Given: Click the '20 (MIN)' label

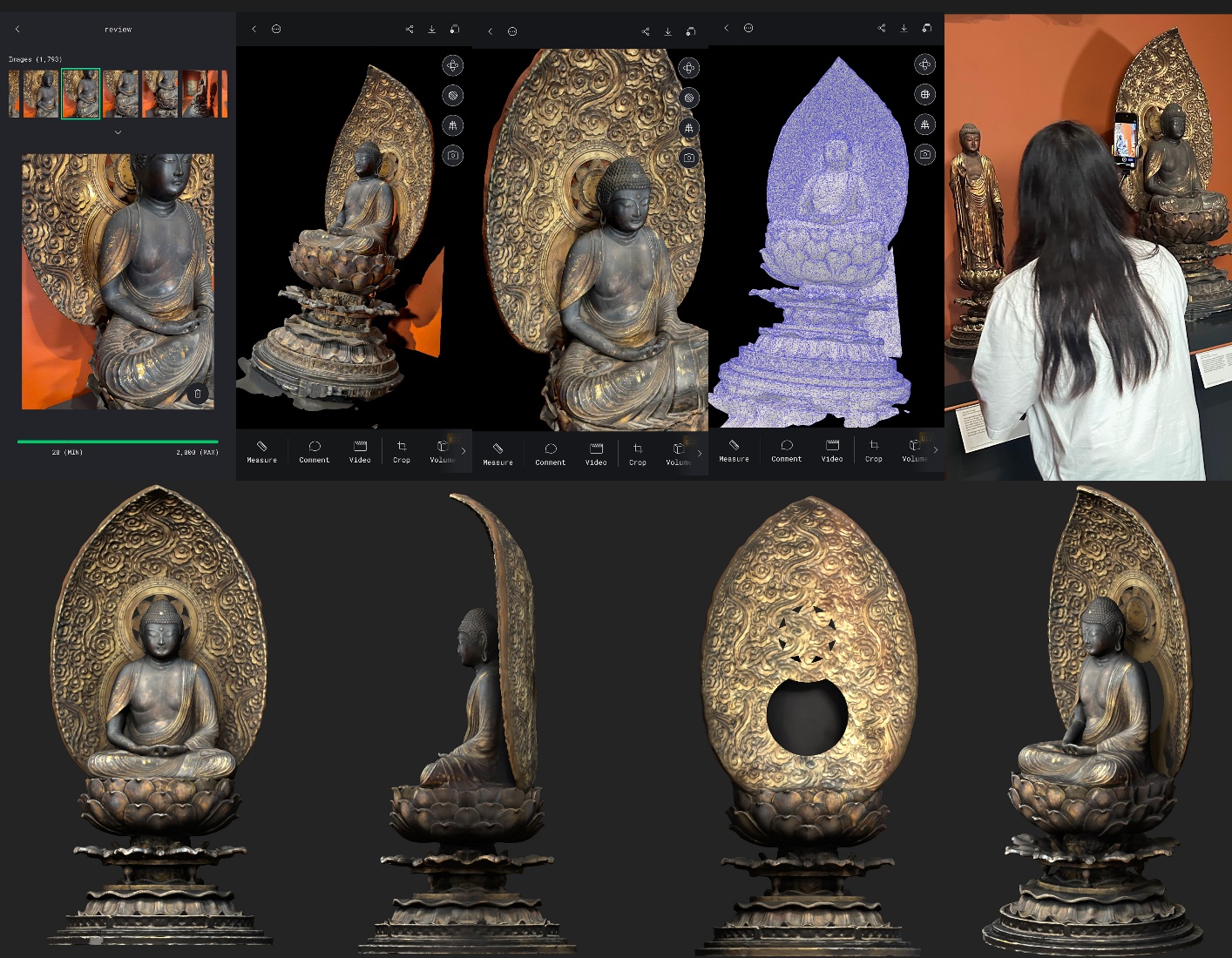Looking at the screenshot, I should (x=67, y=453).
